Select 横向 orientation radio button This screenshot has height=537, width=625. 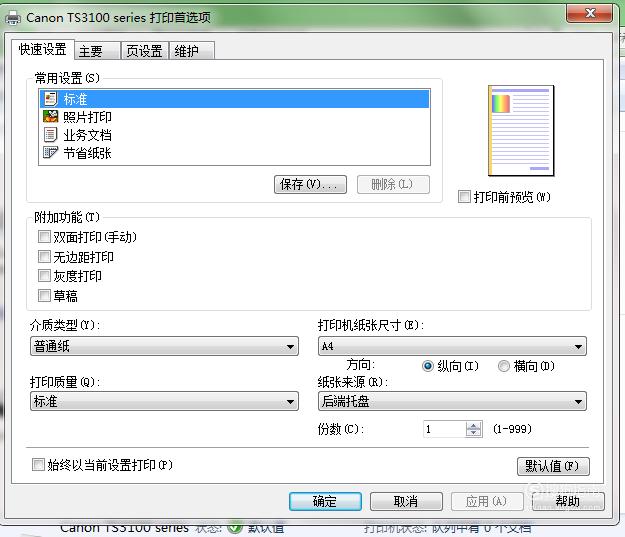pos(504,366)
